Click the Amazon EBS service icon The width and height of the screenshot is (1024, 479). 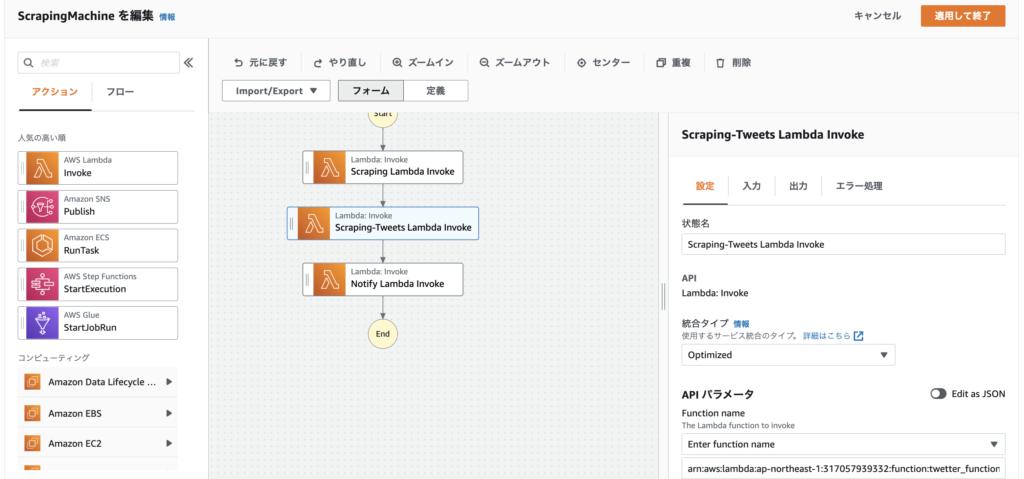point(33,413)
